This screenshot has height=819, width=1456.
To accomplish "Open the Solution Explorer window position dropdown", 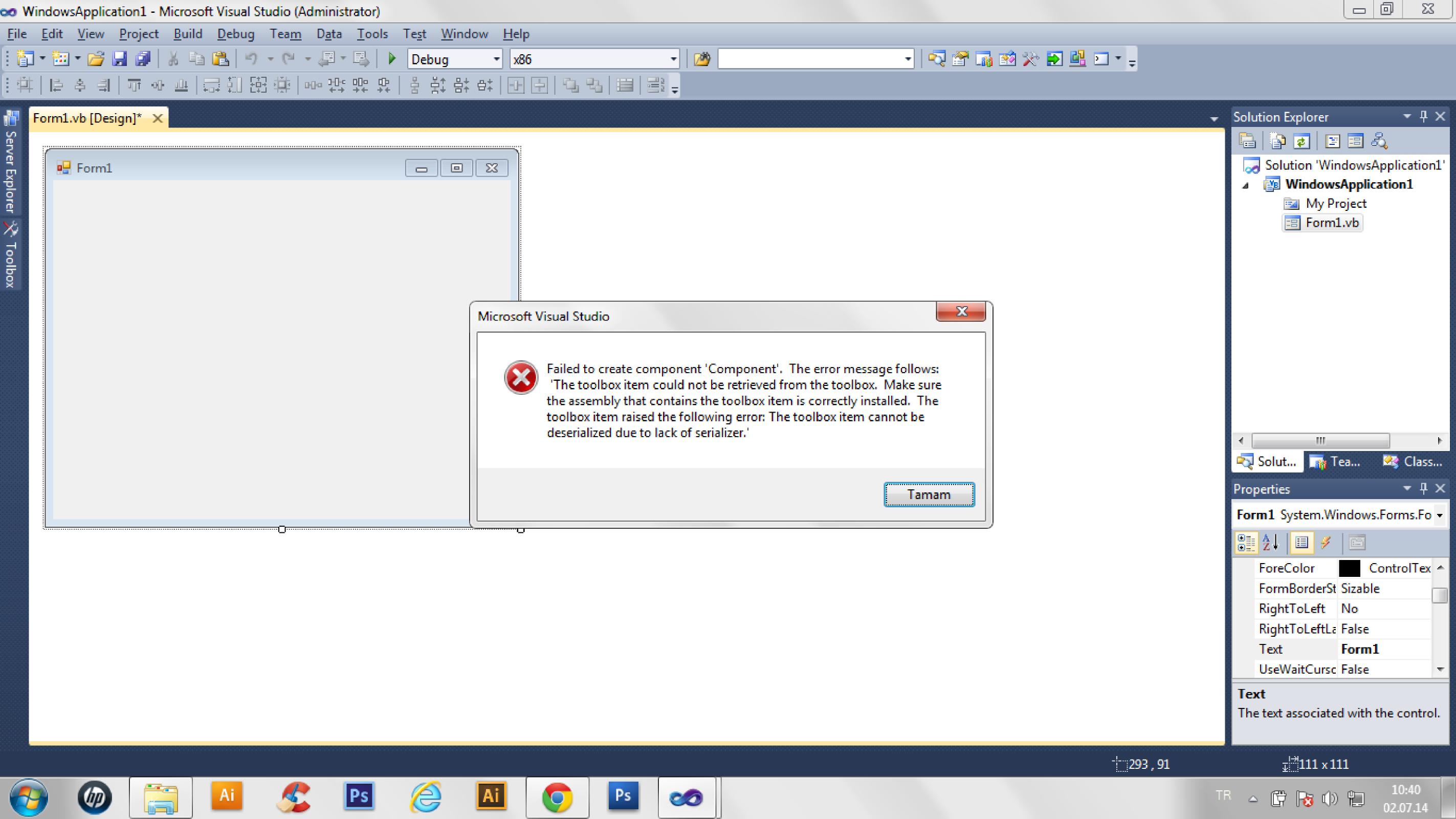I will [1407, 116].
